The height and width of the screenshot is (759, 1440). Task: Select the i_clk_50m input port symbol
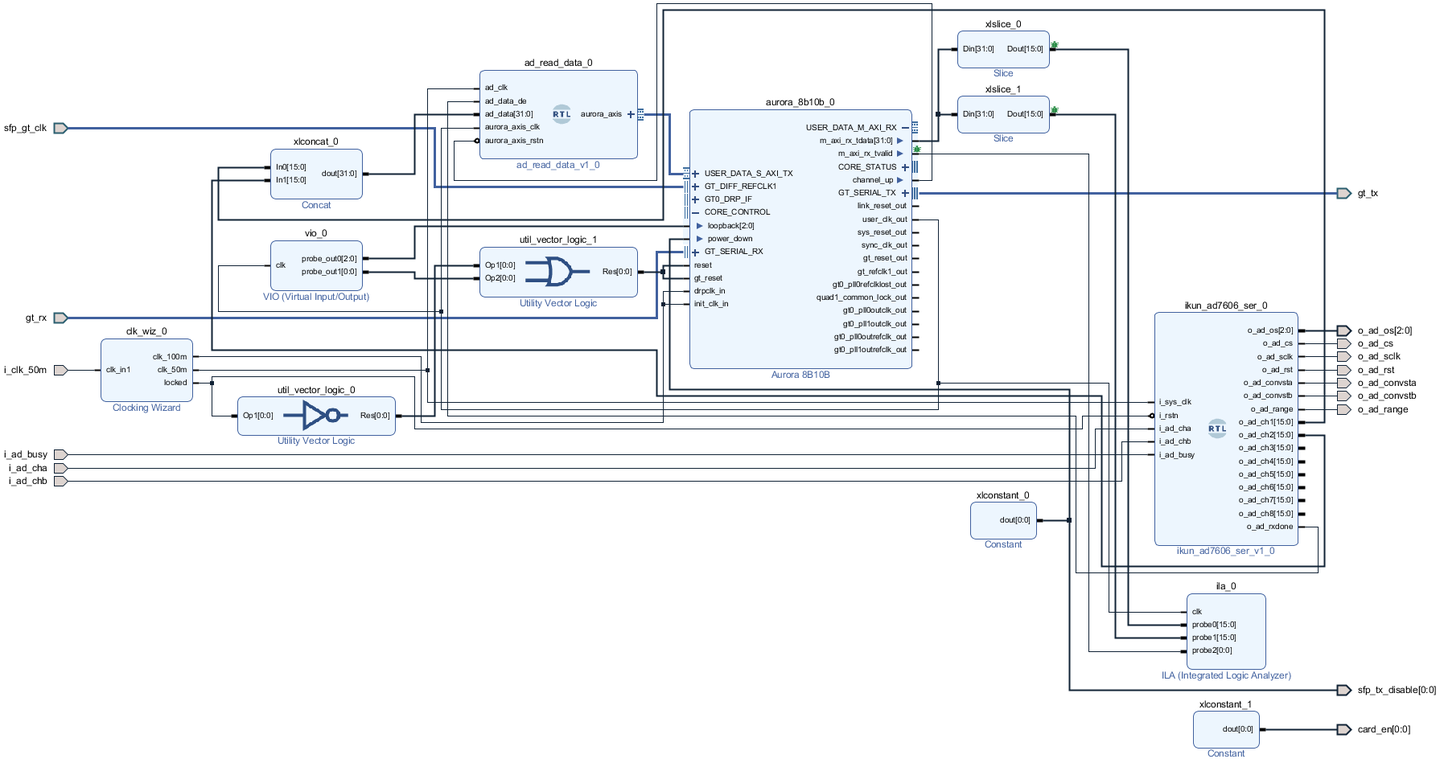(x=60, y=370)
